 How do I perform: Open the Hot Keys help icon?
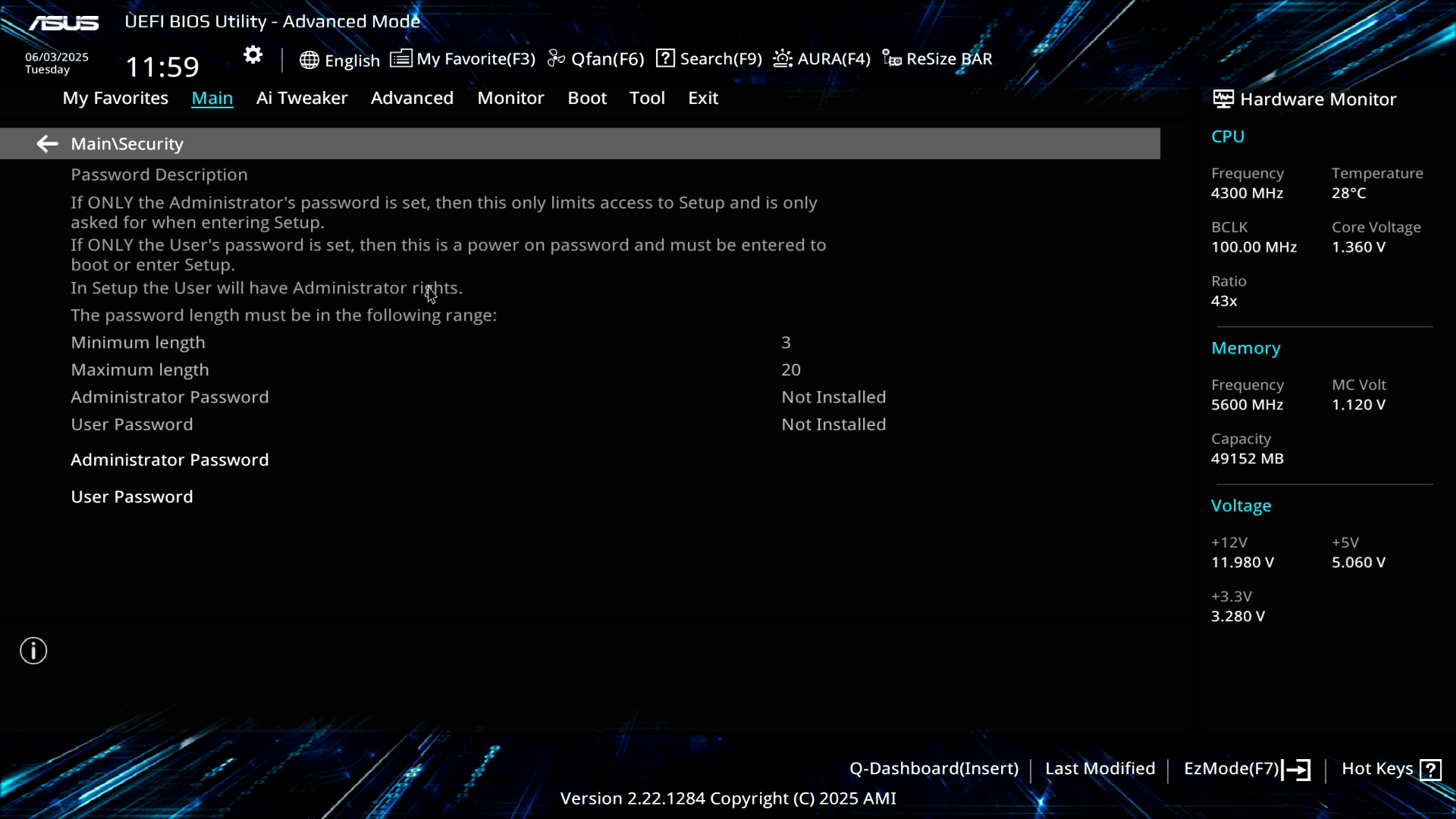tap(1430, 770)
